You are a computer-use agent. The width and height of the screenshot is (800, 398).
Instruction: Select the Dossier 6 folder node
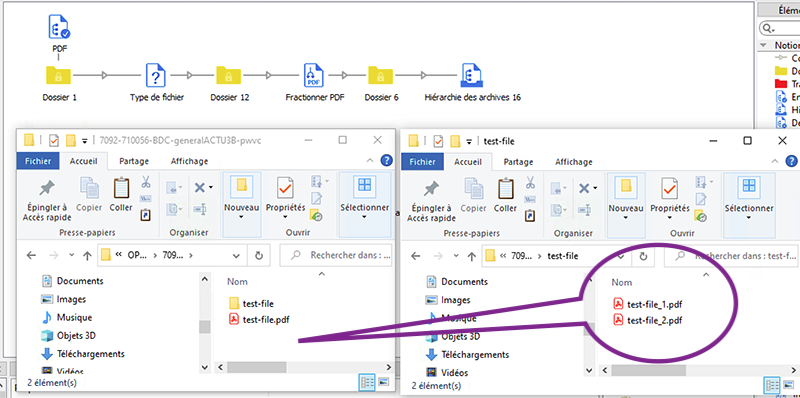tap(381, 76)
